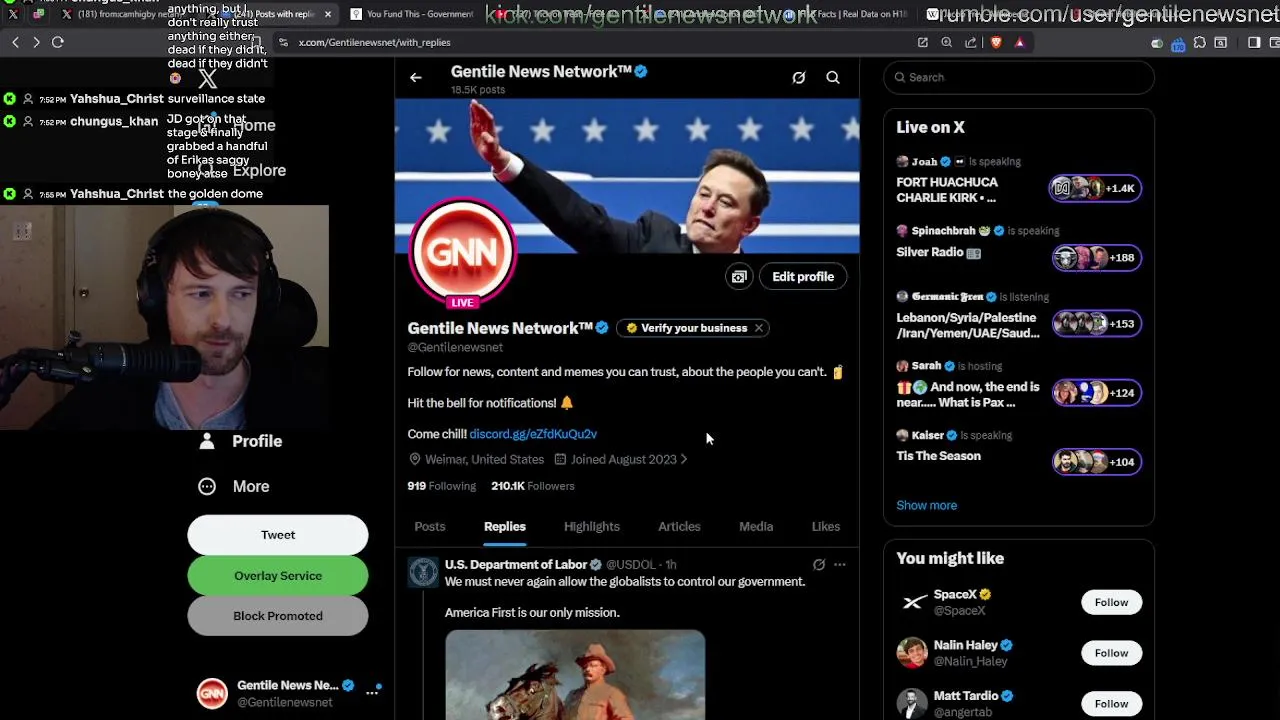The height and width of the screenshot is (720, 1280).
Task: Click the SpaceX logo avatar
Action: coord(913,602)
